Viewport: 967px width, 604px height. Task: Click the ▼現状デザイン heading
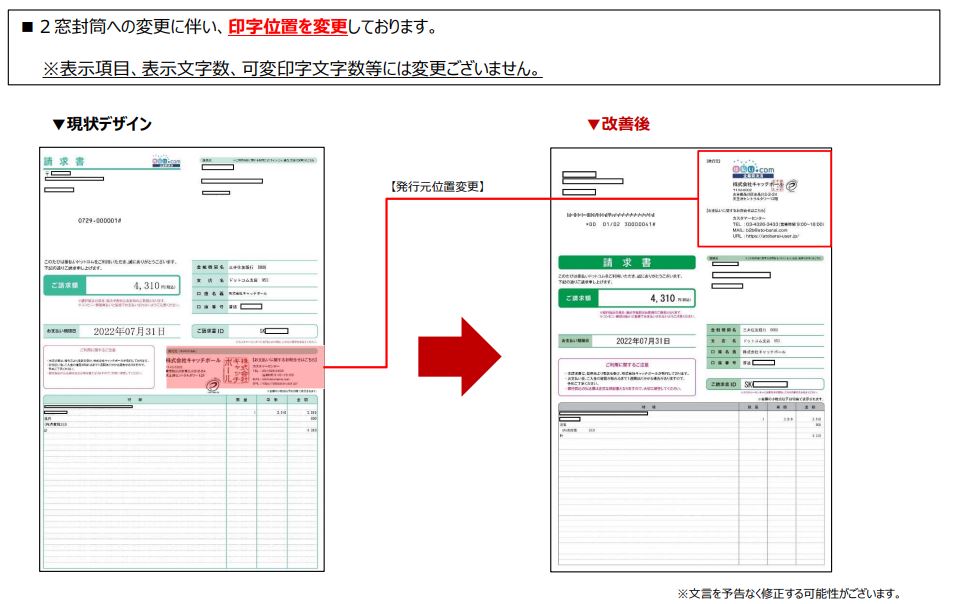[102, 124]
